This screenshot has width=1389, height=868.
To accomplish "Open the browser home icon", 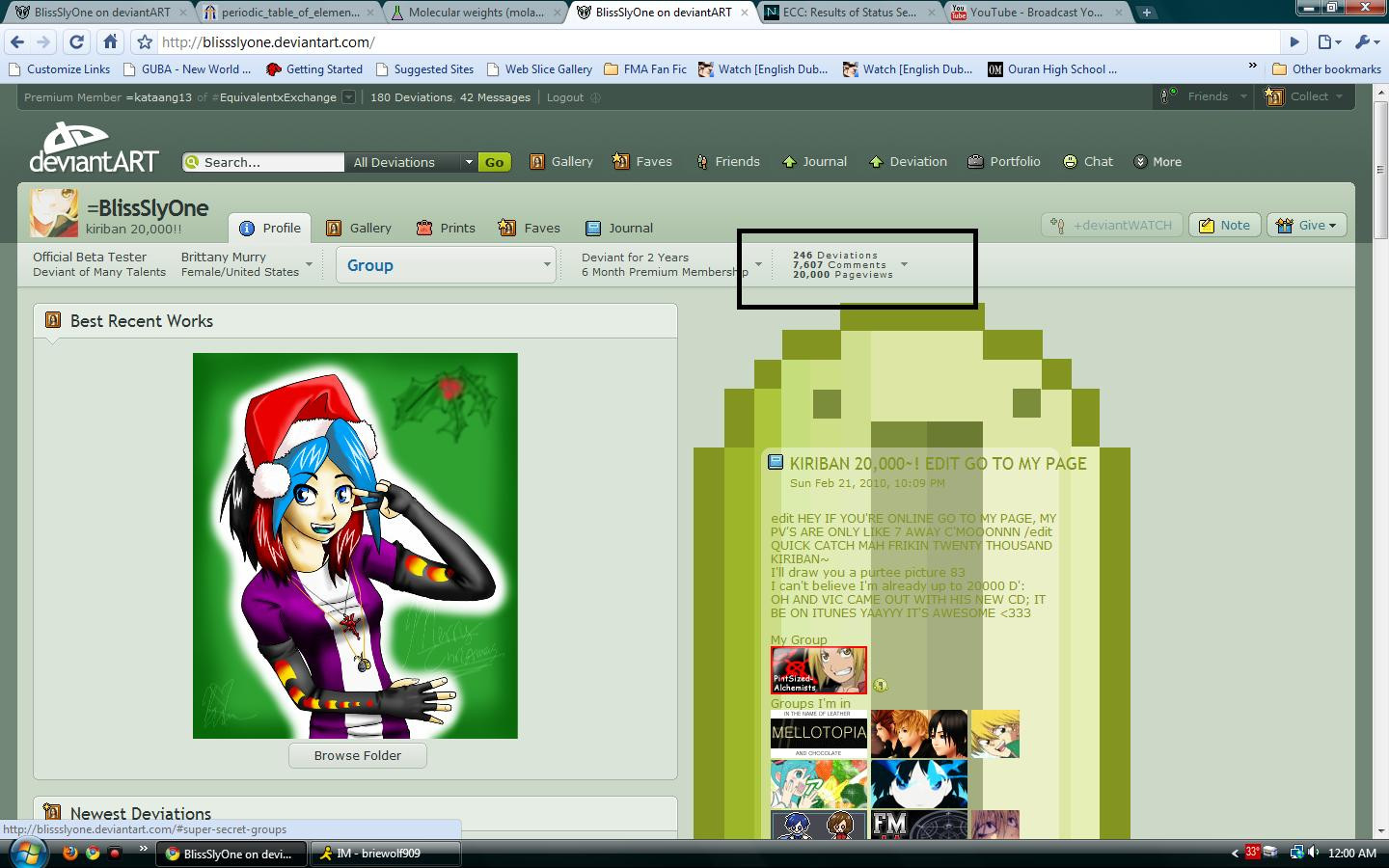I will tap(111, 42).
